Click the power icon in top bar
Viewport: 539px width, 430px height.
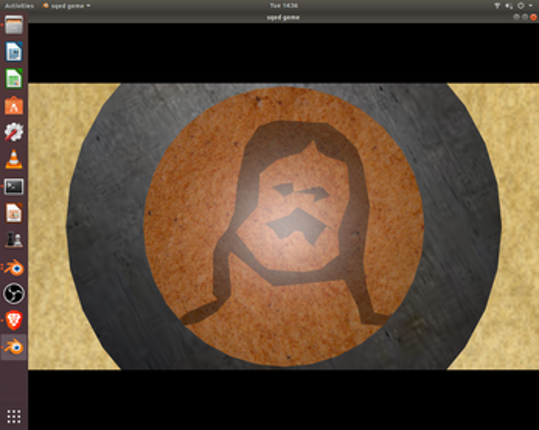[x=521, y=5]
